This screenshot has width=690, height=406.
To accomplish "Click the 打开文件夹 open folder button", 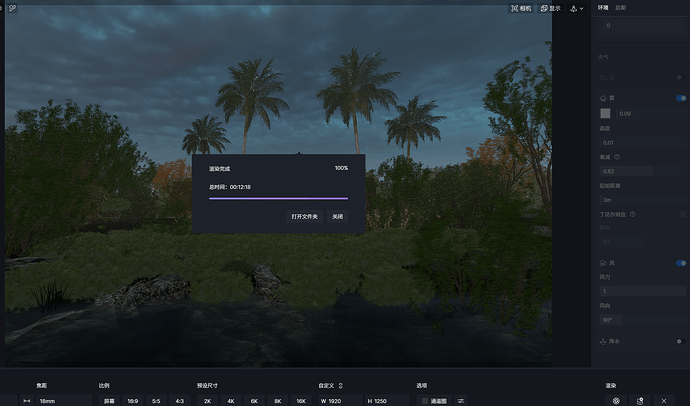I will pyautogui.click(x=304, y=216).
